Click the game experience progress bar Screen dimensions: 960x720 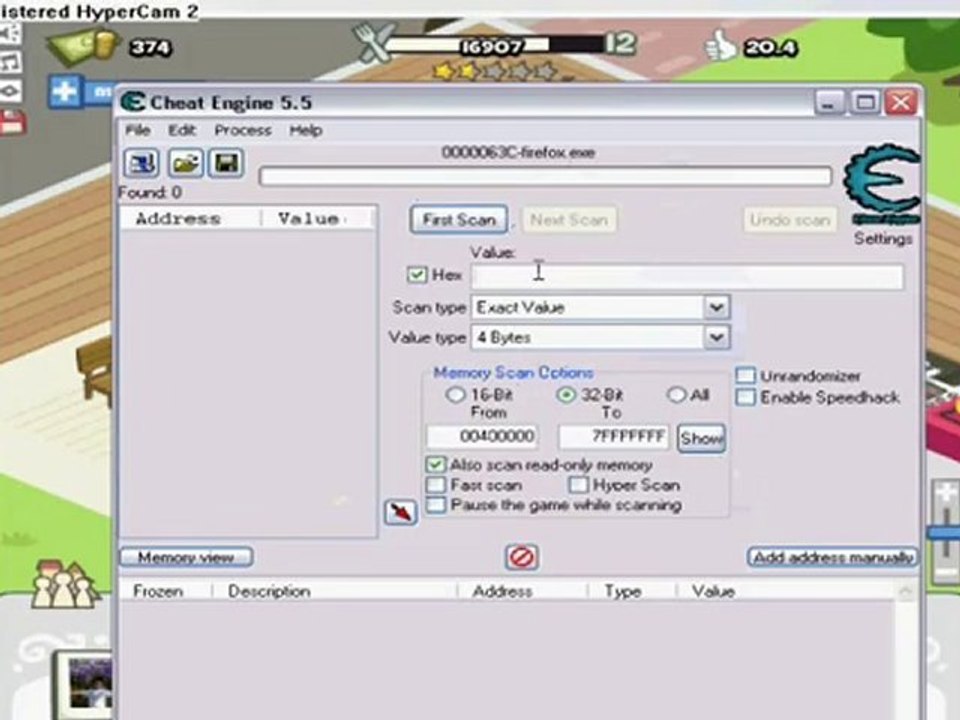coord(495,46)
